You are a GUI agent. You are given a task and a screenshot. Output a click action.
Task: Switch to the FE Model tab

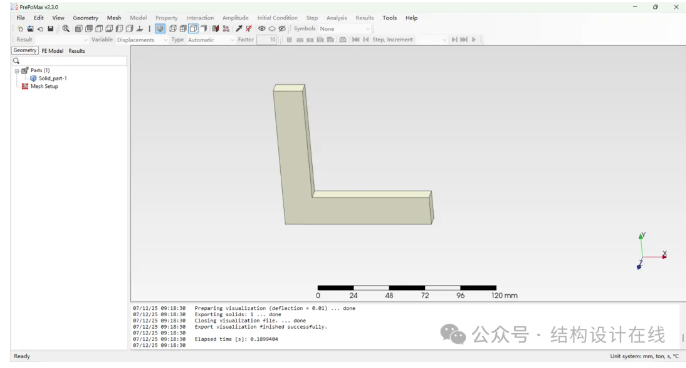pos(52,51)
